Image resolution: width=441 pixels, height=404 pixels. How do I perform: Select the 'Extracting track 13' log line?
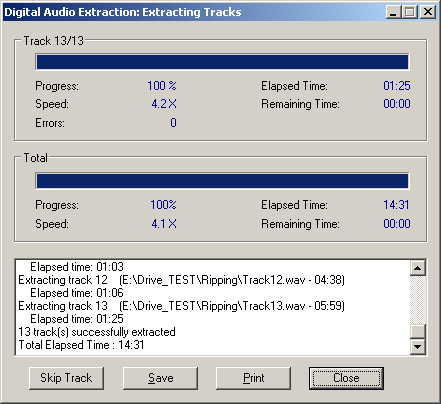click(x=181, y=306)
